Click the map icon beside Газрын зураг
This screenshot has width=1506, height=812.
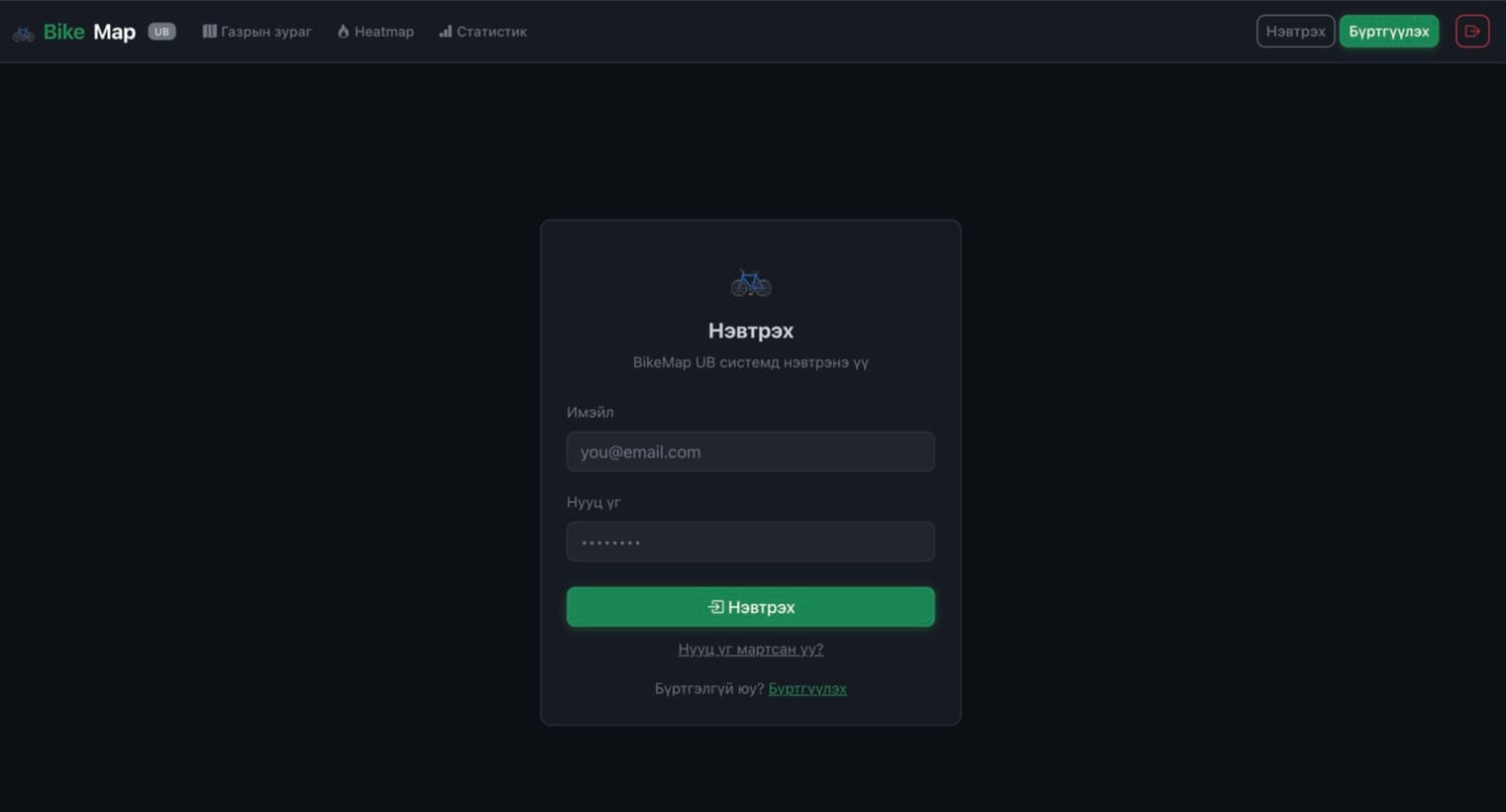click(209, 32)
